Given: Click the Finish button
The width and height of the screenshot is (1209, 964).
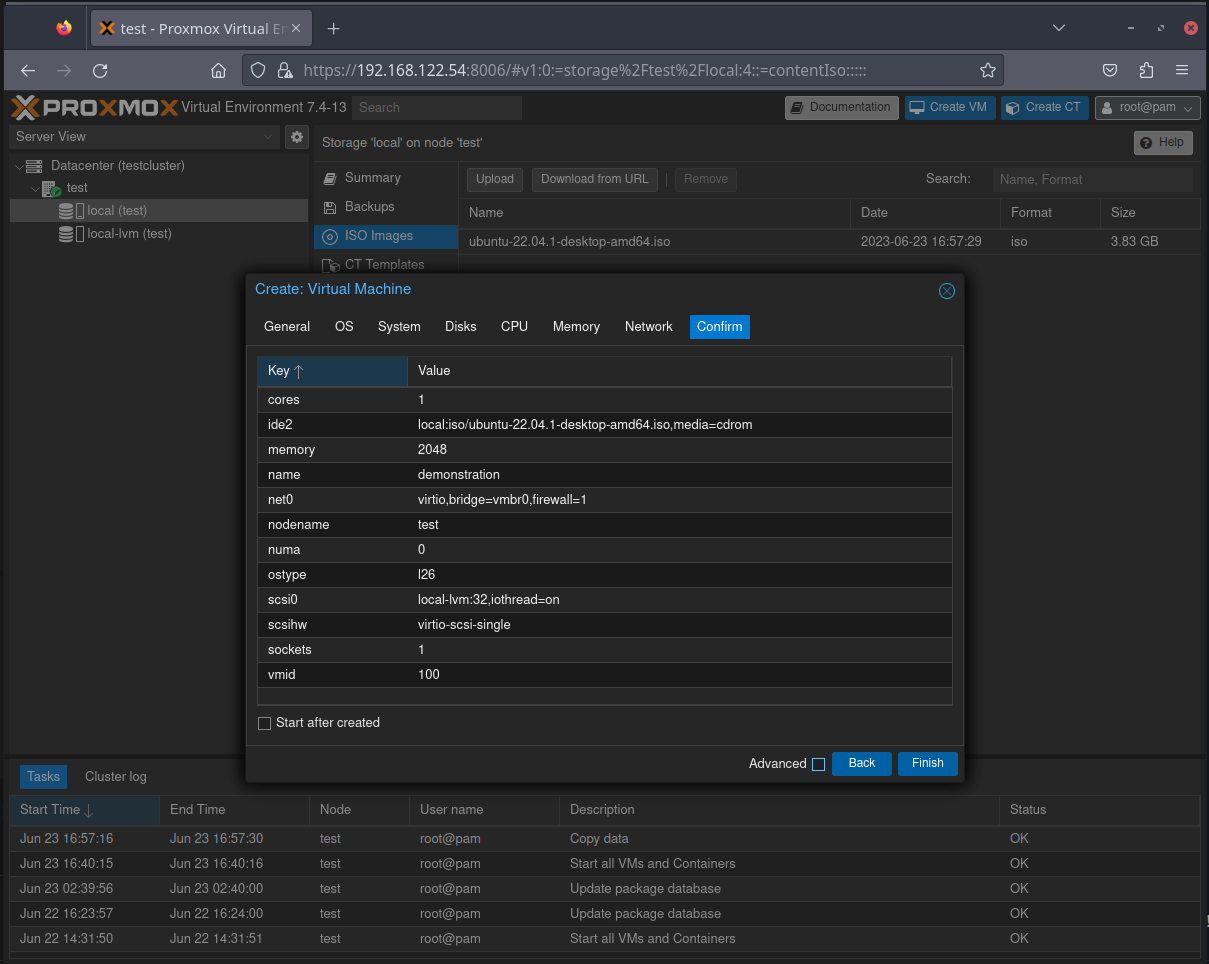Looking at the screenshot, I should [927, 763].
